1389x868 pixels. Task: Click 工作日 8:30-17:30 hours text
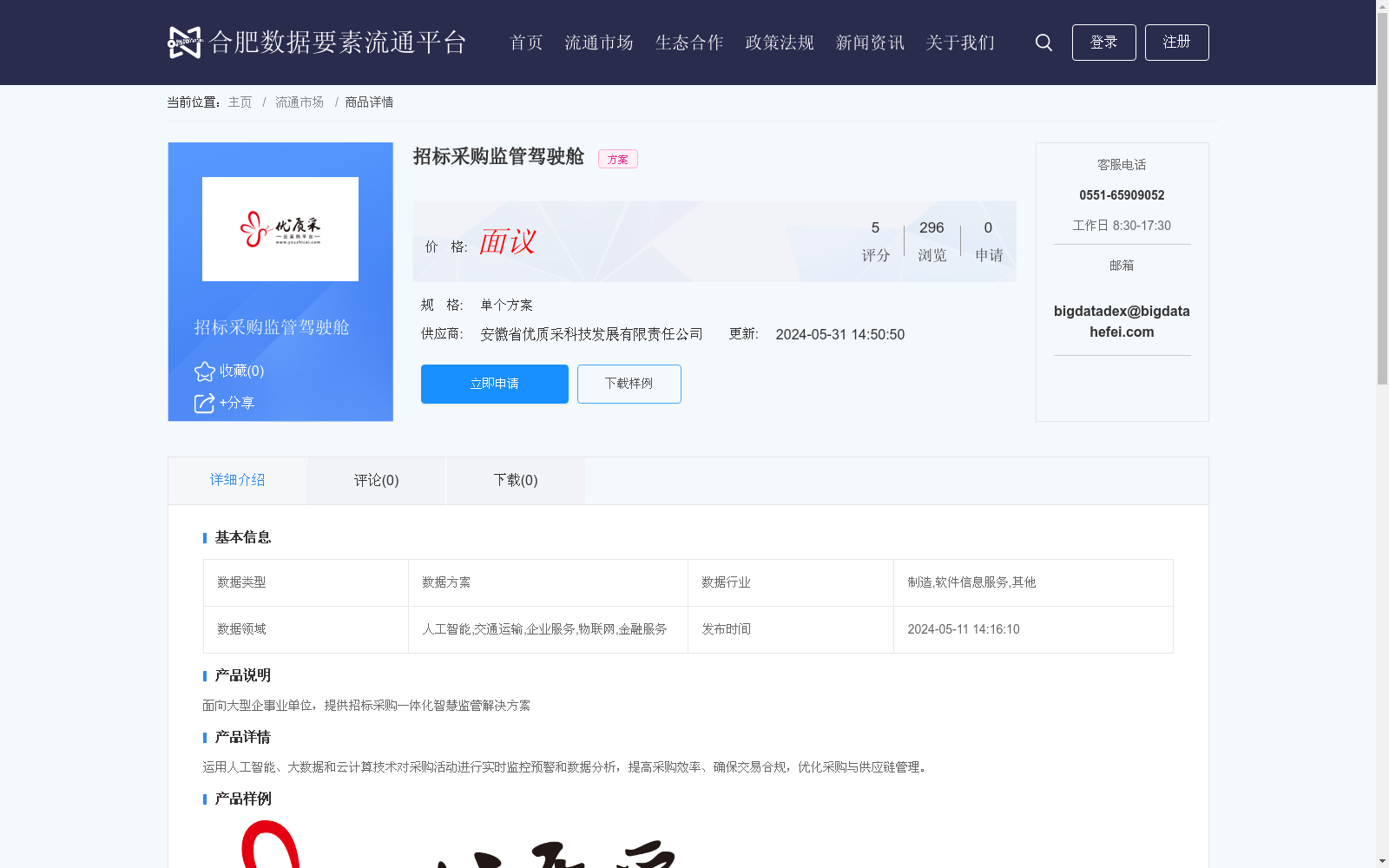click(1122, 226)
